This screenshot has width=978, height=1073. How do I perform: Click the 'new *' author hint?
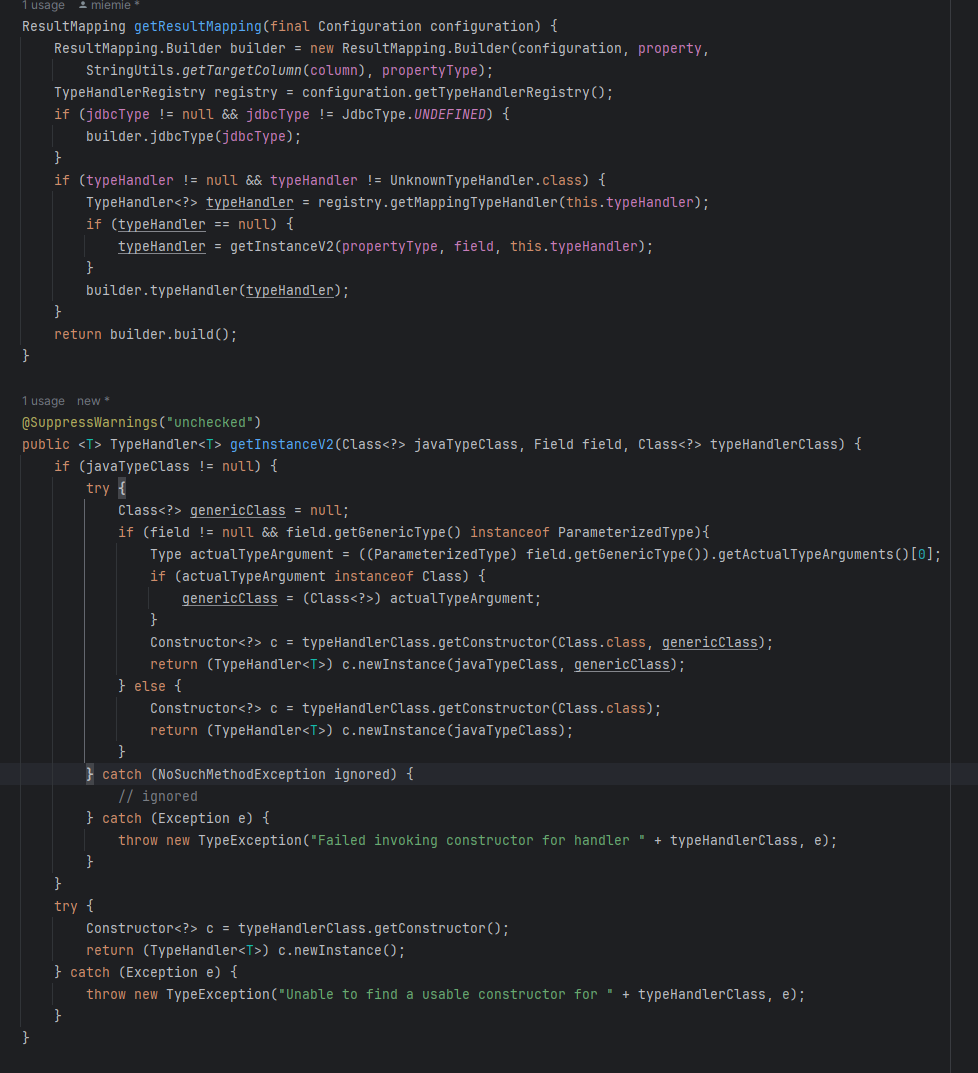click(93, 401)
